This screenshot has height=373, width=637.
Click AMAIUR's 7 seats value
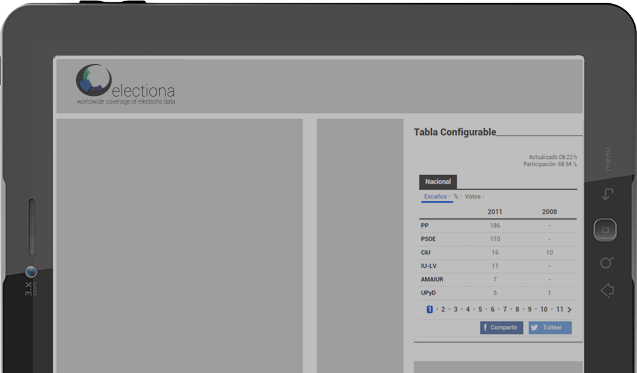[495, 279]
